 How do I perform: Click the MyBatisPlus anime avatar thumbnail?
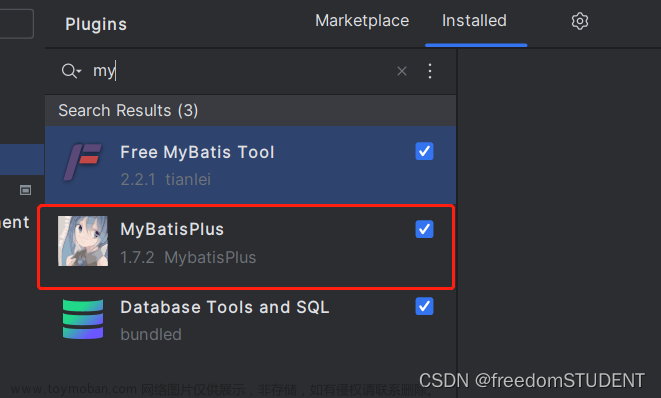[83, 241]
